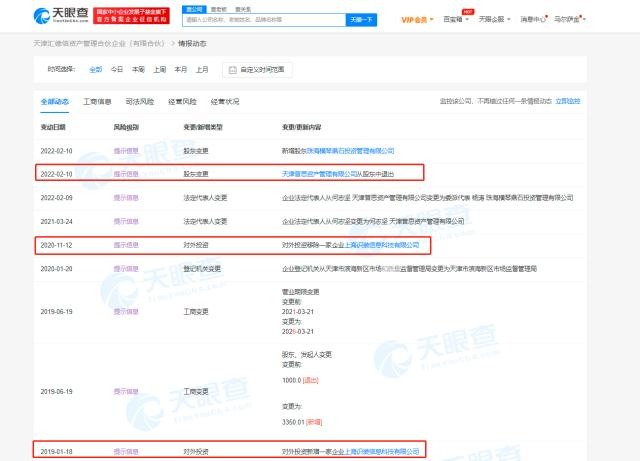Screen dimensions: 640x461
Task: Switch to the 司法风险 tab
Action: point(140,101)
